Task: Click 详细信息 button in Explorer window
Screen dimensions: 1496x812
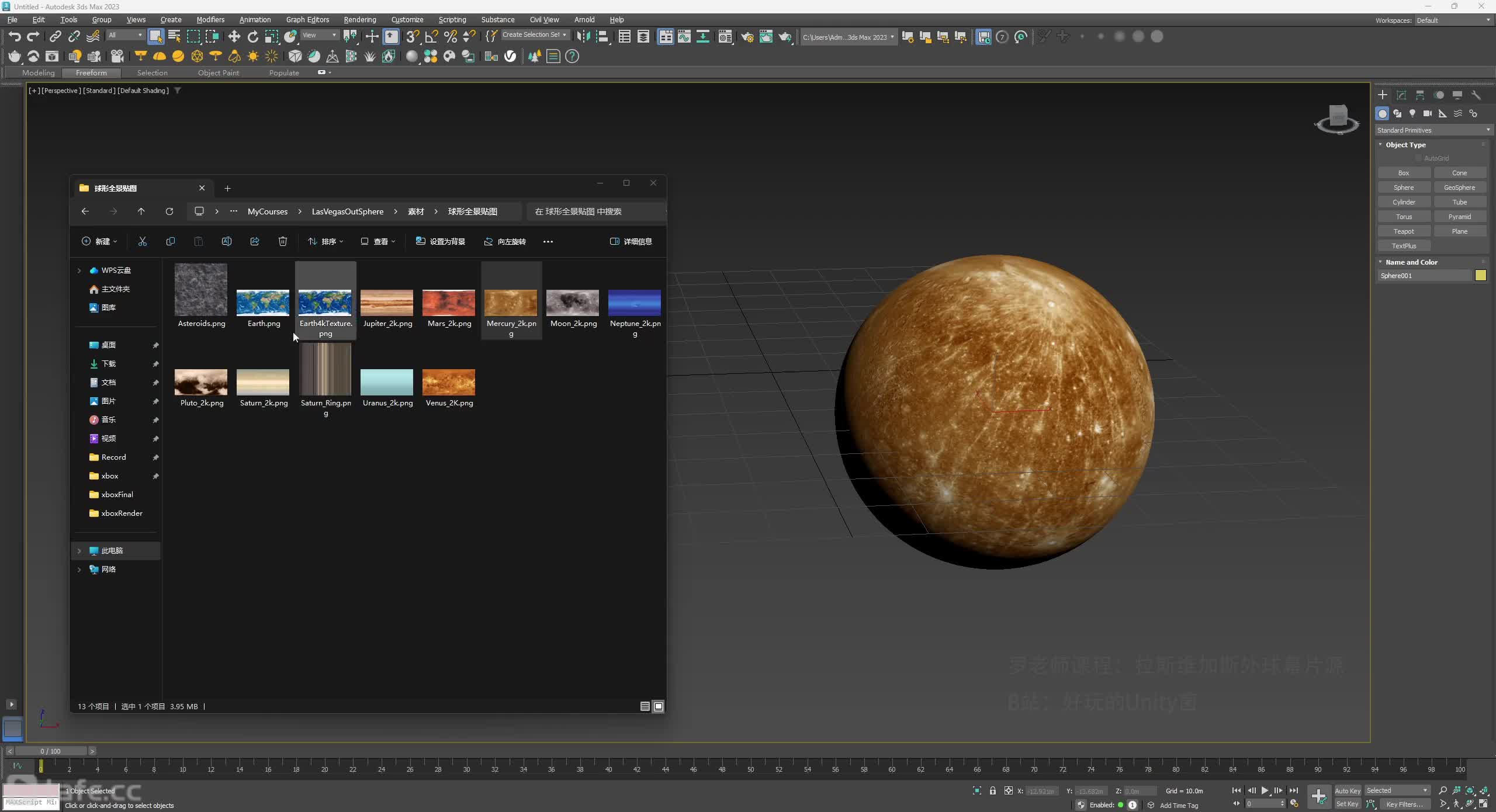Action: [x=631, y=241]
